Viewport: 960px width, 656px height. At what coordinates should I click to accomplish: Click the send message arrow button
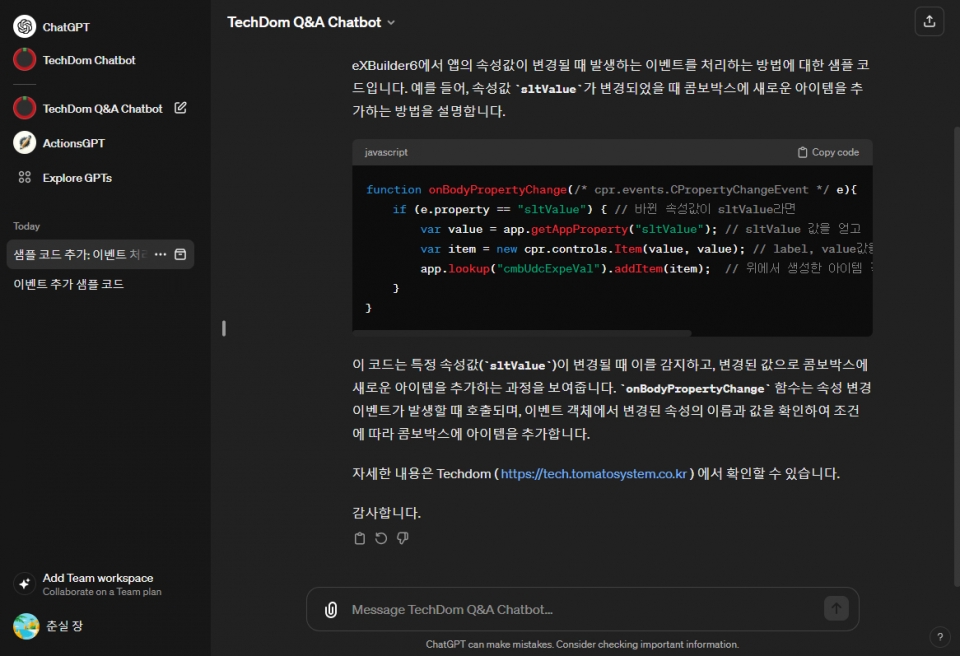click(x=836, y=608)
